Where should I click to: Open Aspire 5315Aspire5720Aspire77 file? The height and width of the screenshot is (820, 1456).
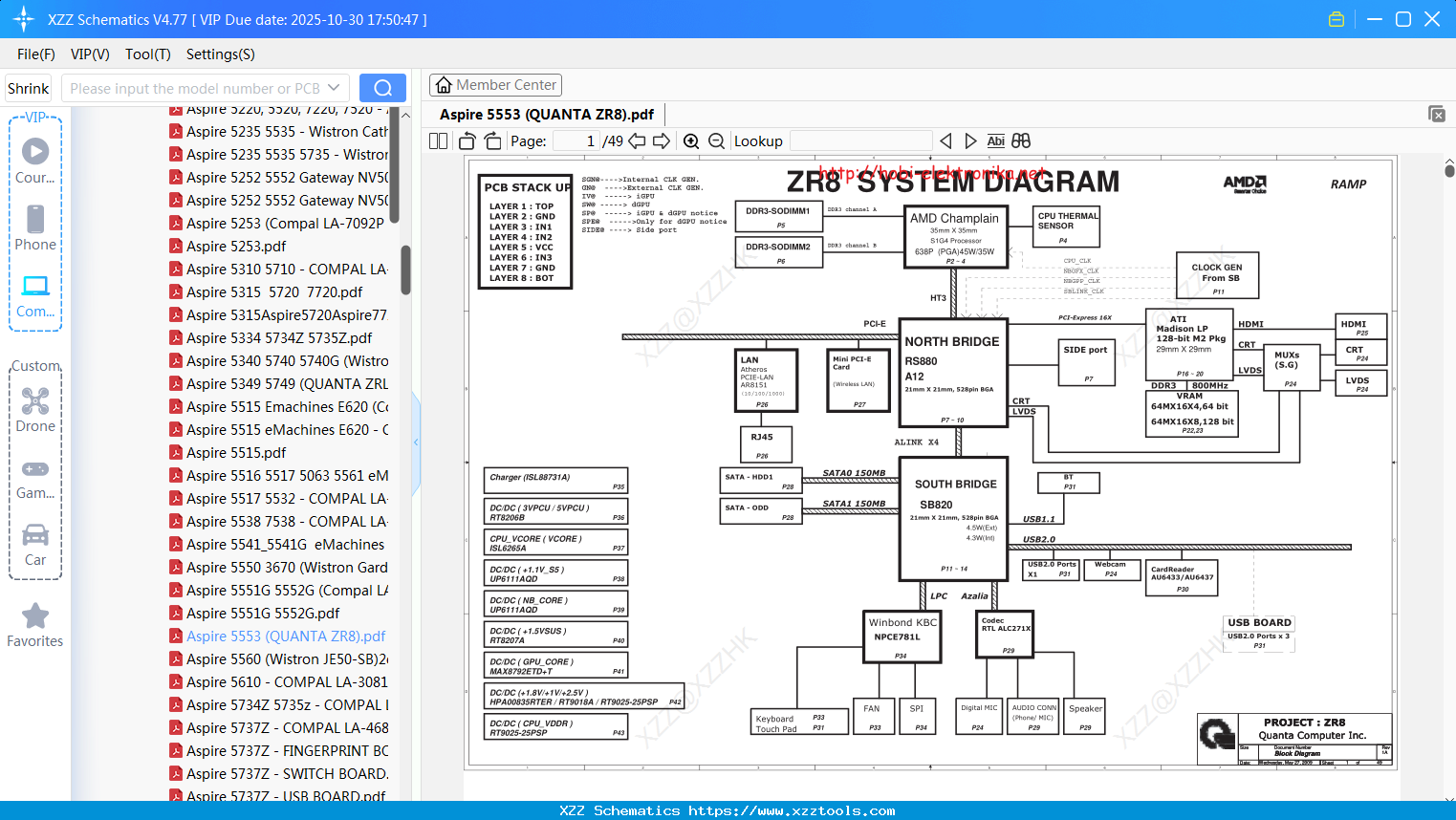(x=279, y=315)
